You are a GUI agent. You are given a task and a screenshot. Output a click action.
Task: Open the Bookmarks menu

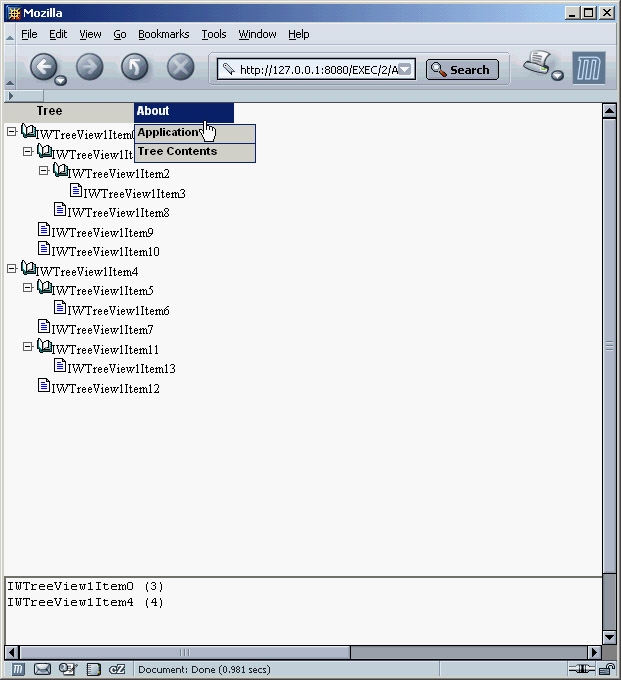(x=163, y=34)
